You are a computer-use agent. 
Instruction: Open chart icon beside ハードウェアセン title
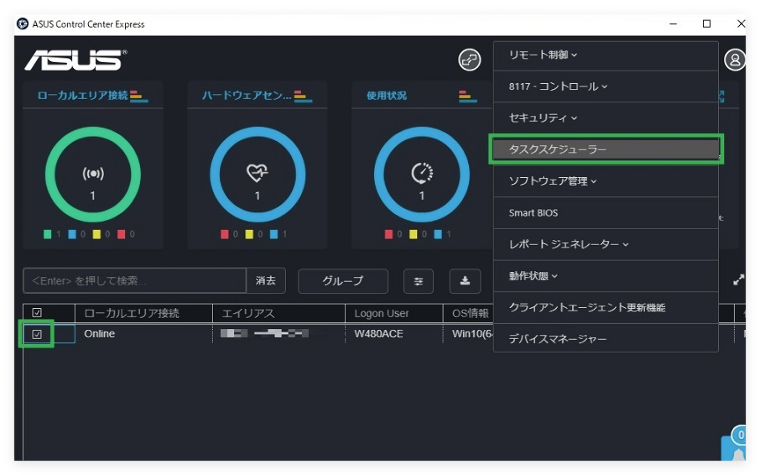tap(303, 95)
